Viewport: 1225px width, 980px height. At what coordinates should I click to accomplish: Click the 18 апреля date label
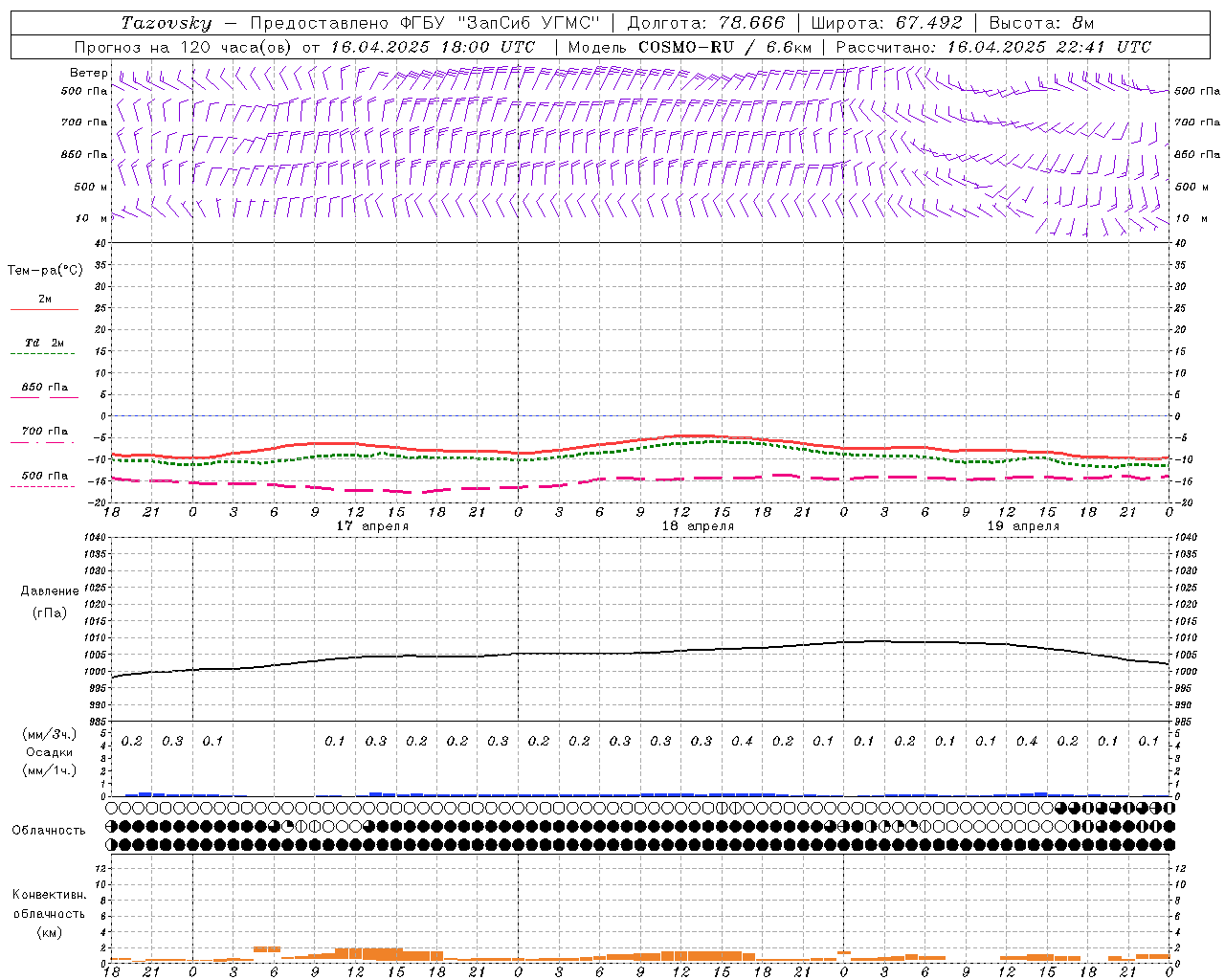(x=698, y=526)
